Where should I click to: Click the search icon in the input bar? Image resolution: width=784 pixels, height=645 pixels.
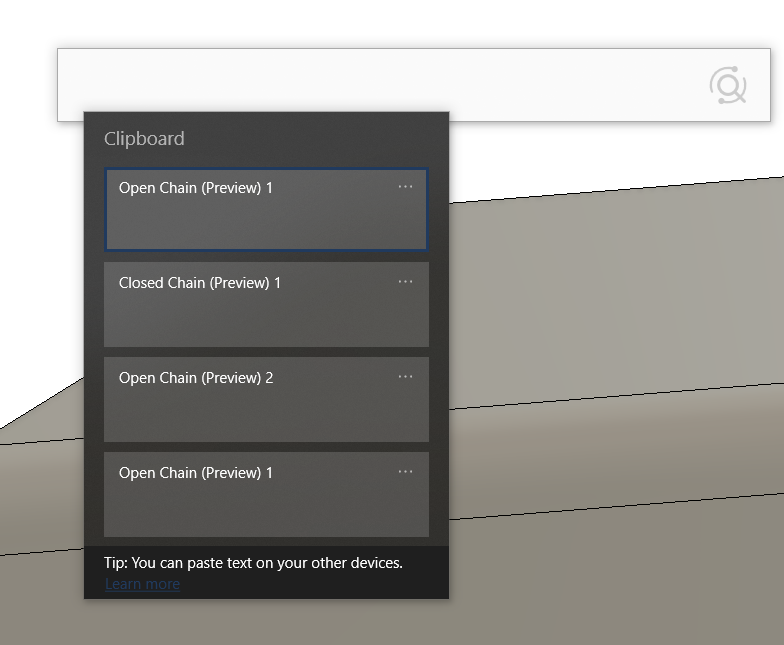[x=728, y=85]
